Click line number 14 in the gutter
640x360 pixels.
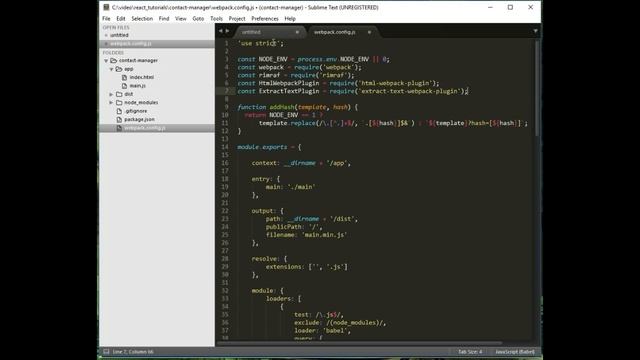click(x=225, y=147)
